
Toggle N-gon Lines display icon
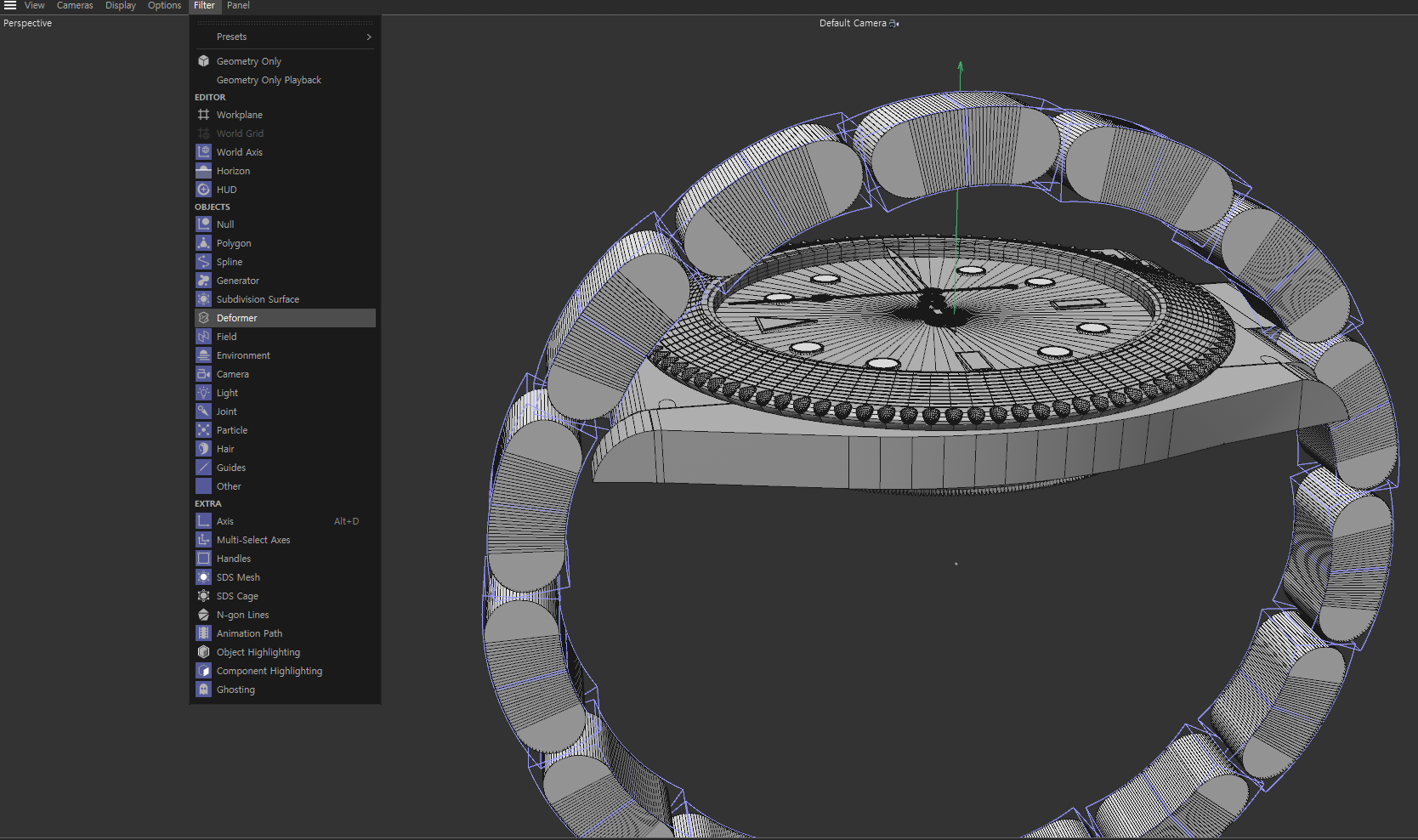[203, 615]
